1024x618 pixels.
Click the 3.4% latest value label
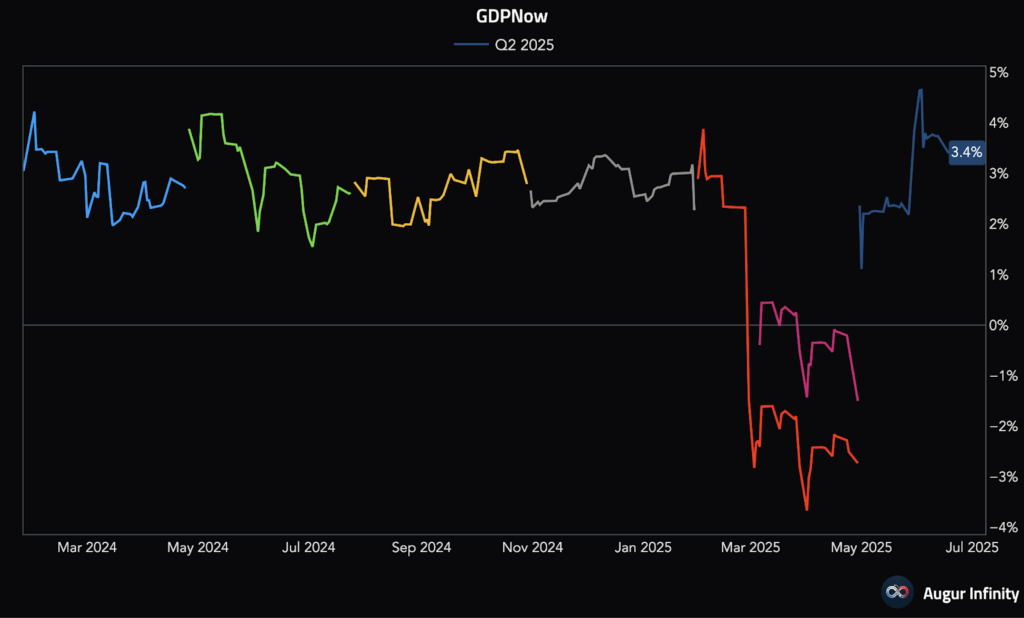tap(967, 152)
